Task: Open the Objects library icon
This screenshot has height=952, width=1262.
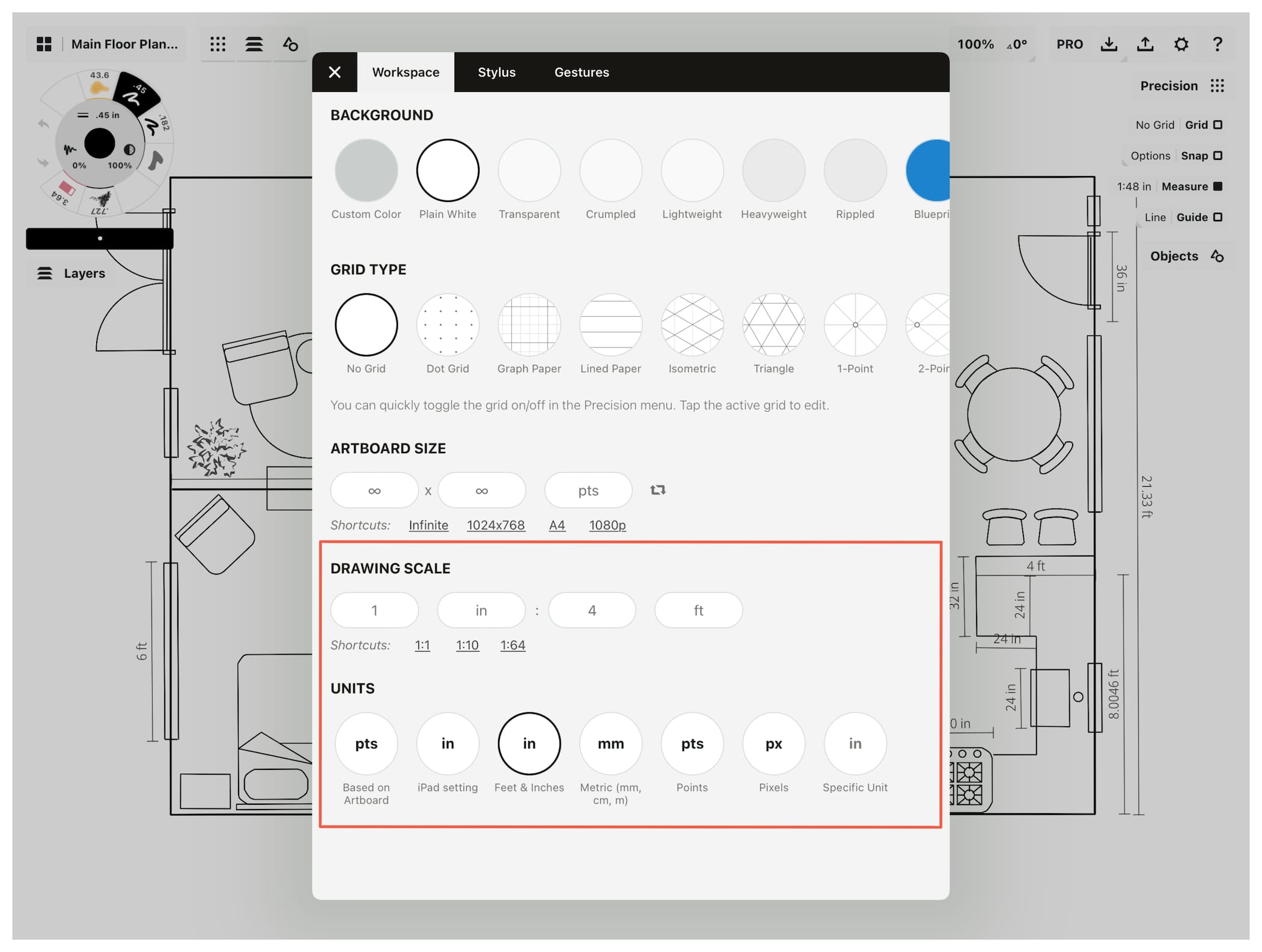Action: tap(1217, 256)
